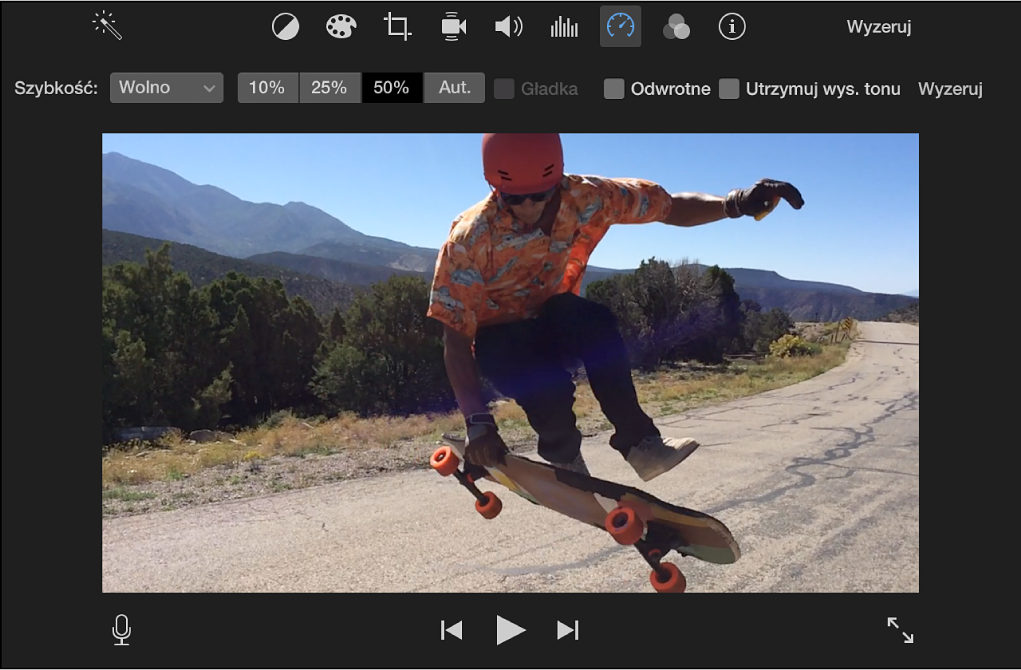Open the volume speaker controls
Viewport: 1021px width, 670px height.
point(509,27)
